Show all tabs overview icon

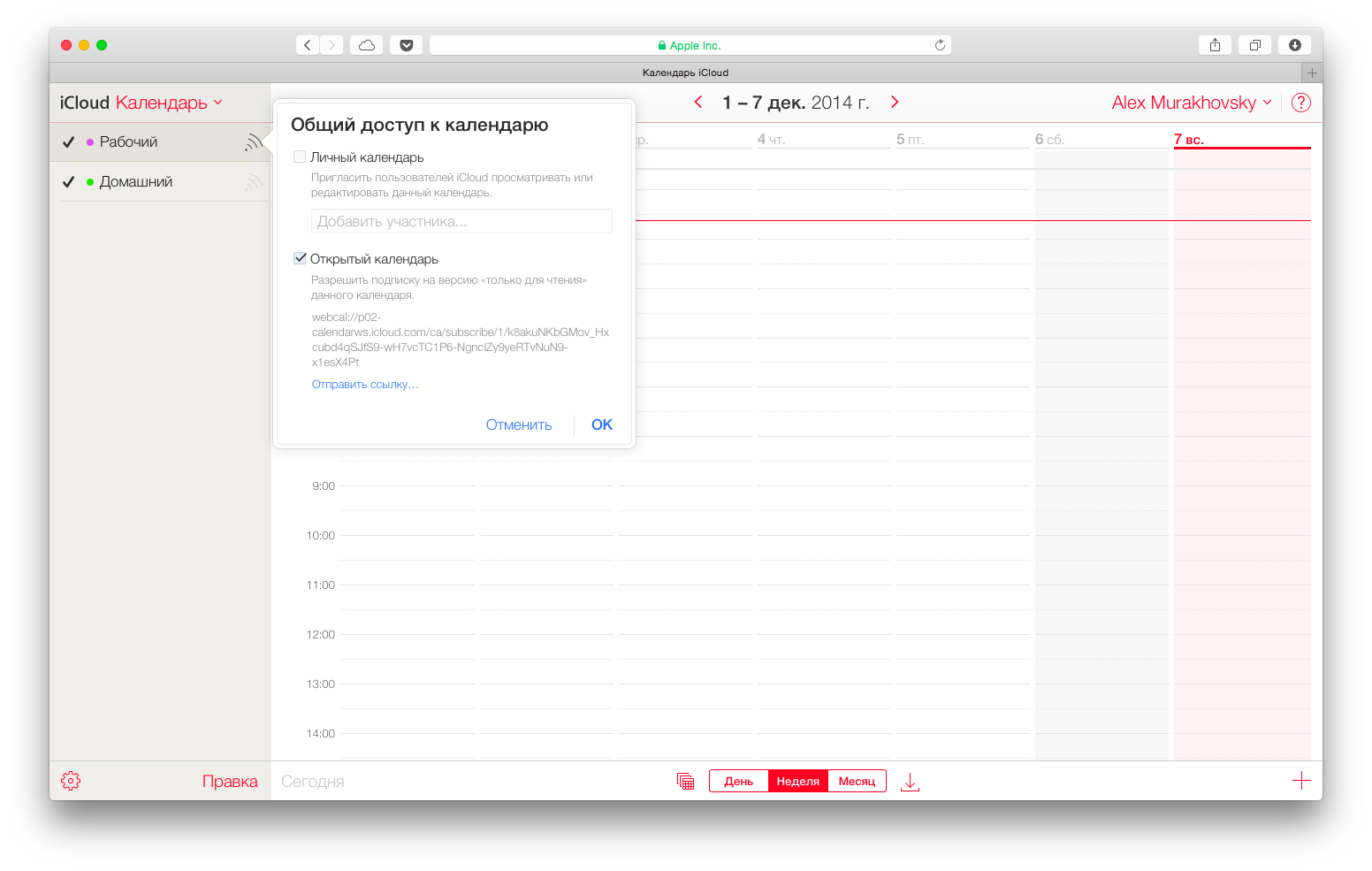(x=1254, y=45)
